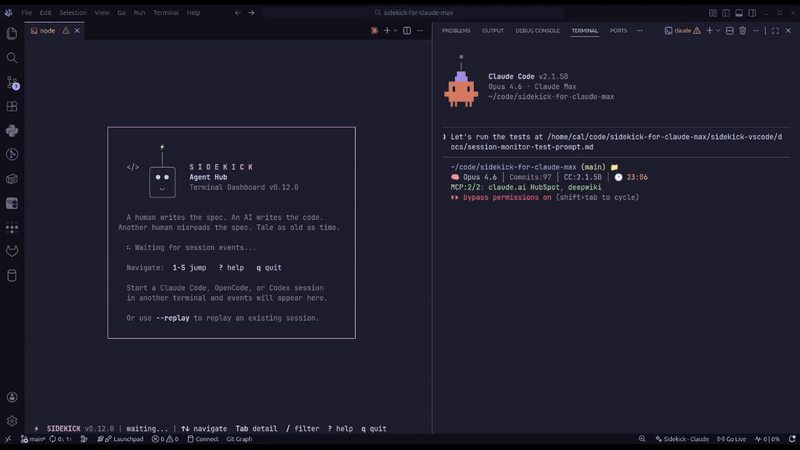Viewport: 800px width, 450px height.
Task: Click the main branch in status bar
Action: tap(33, 439)
